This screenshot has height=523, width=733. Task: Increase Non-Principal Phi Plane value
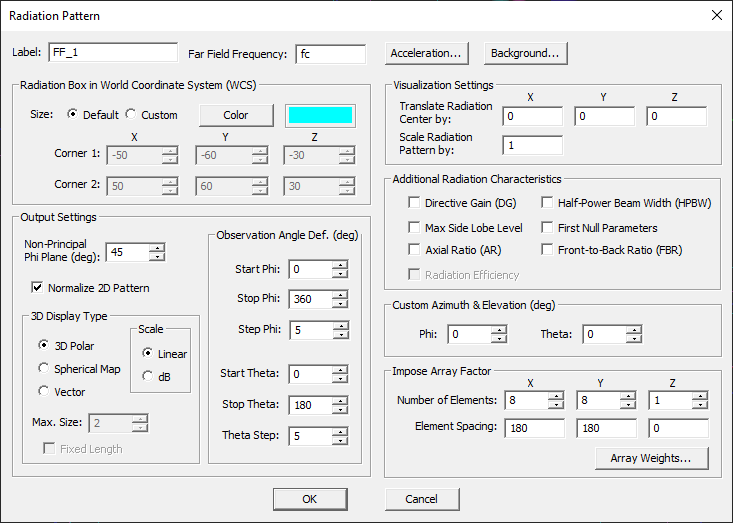pyautogui.click(x=157, y=247)
